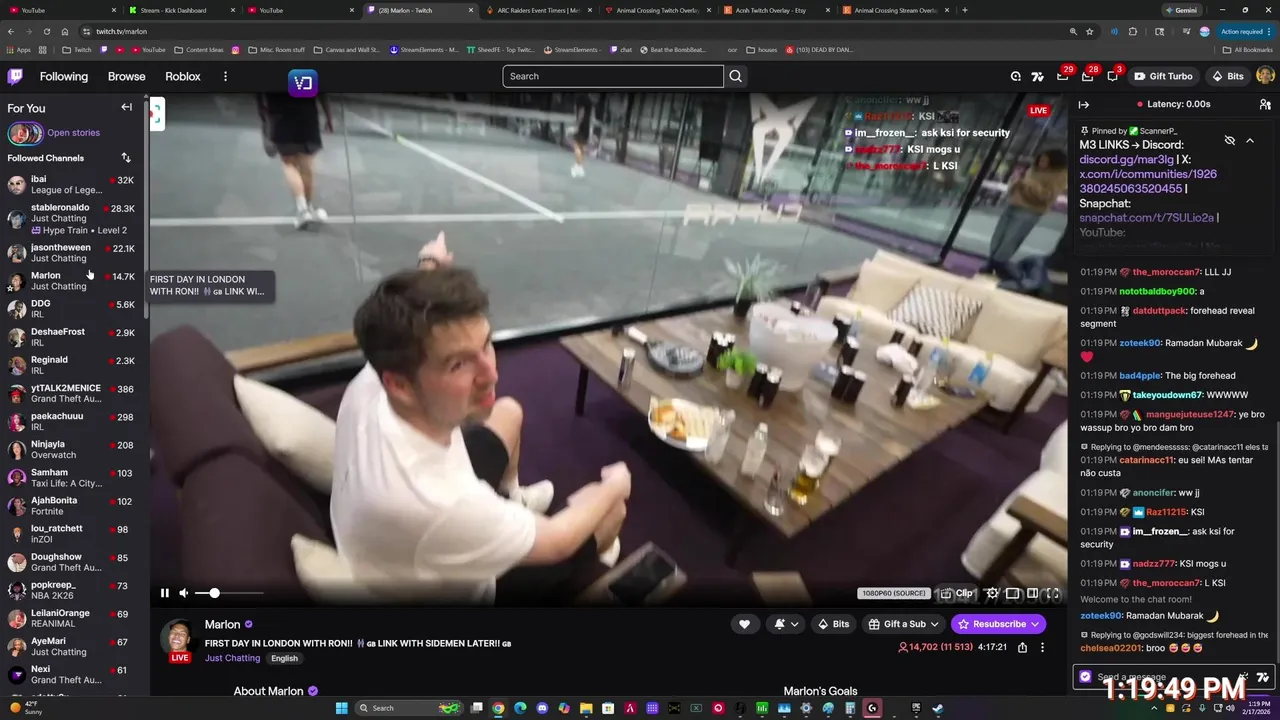
Task: Open a new browser tab
Action: coord(964,10)
